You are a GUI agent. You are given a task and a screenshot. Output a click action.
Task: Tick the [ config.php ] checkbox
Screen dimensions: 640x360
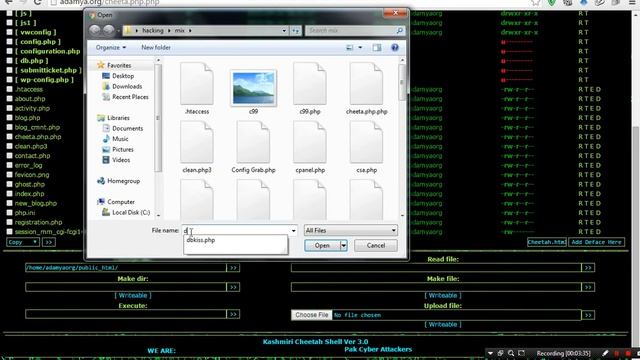pos(9,42)
